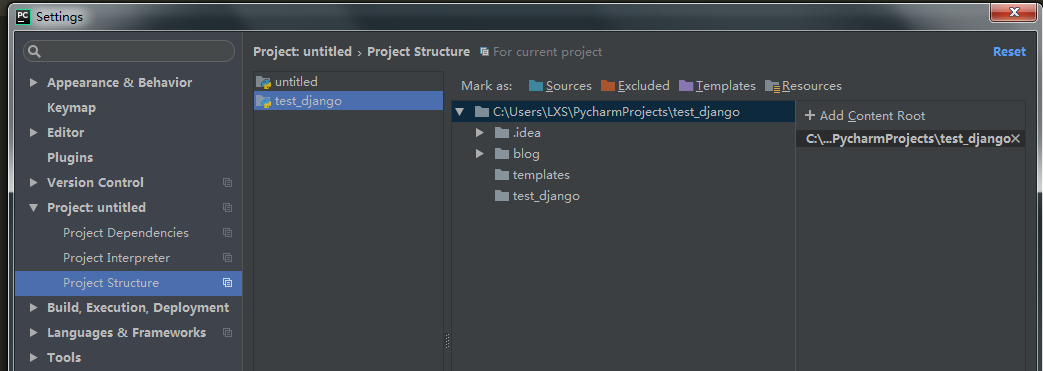
Task: Select the C:\Users\LXS\PycharmProjects\test_django root row
Action: pyautogui.click(x=623, y=112)
